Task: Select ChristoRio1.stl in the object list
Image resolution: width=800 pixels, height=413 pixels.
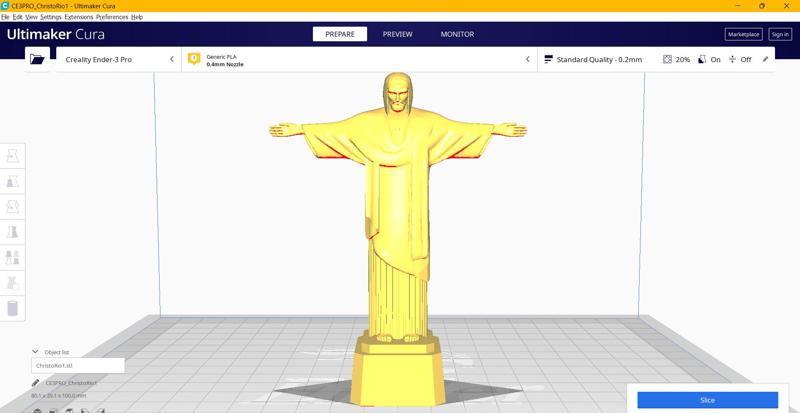Action: pyautogui.click(x=78, y=366)
